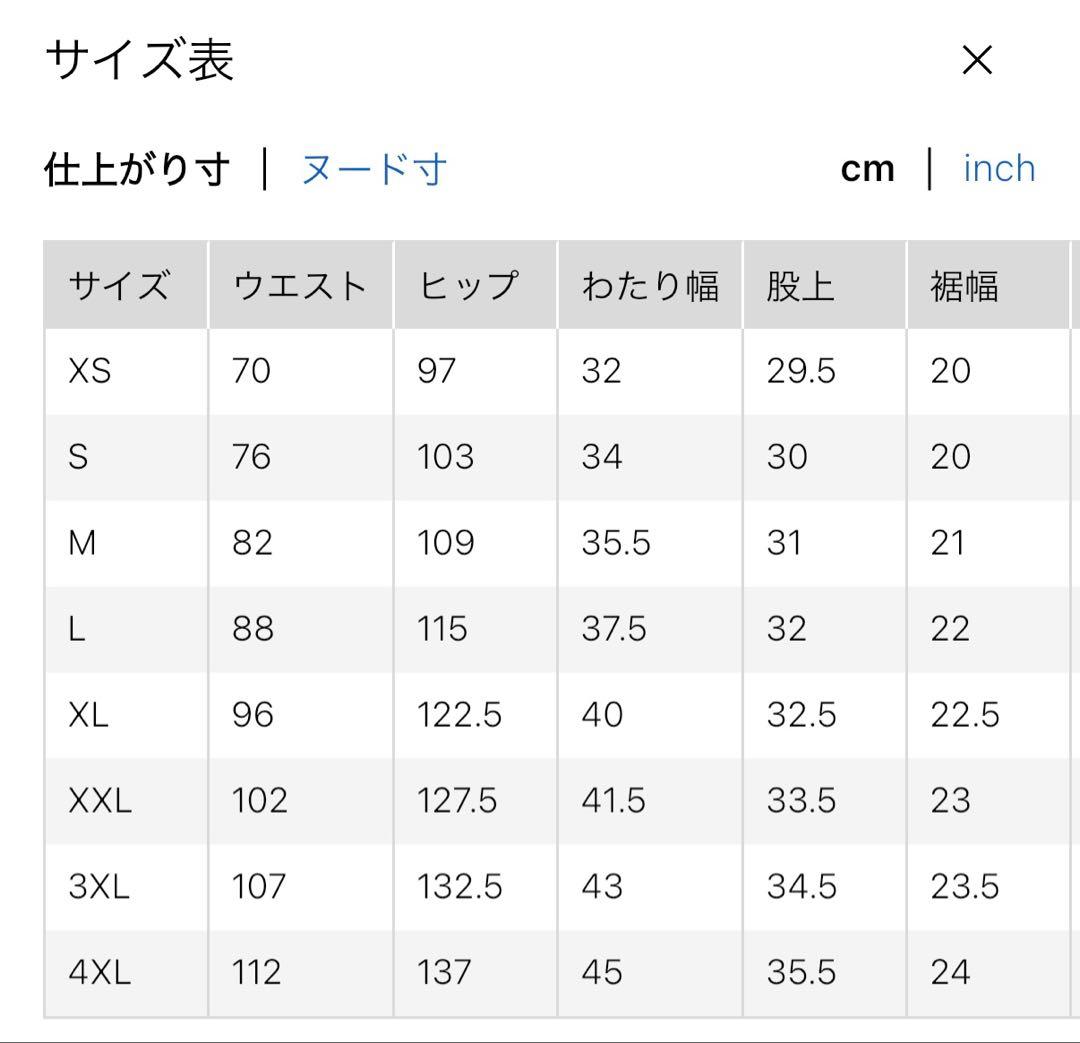
Task: Click the ウエスト column header
Action: (300, 287)
